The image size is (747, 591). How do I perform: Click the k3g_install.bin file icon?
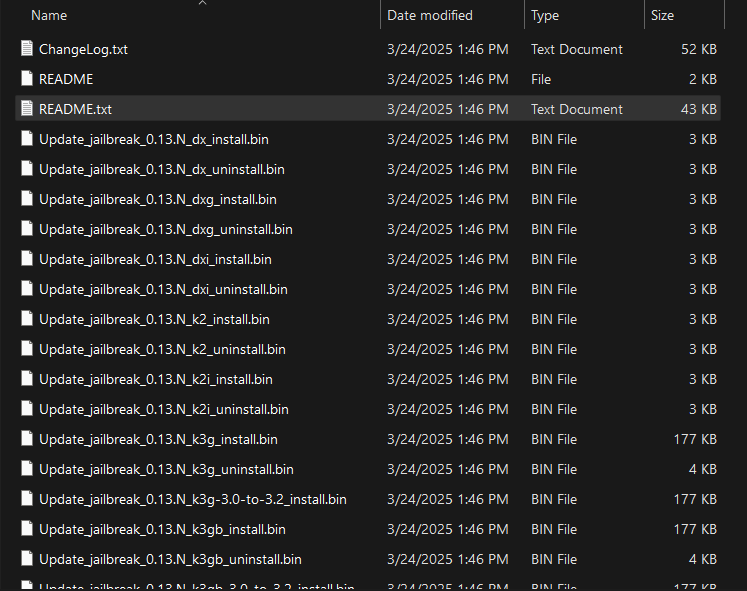pos(27,439)
